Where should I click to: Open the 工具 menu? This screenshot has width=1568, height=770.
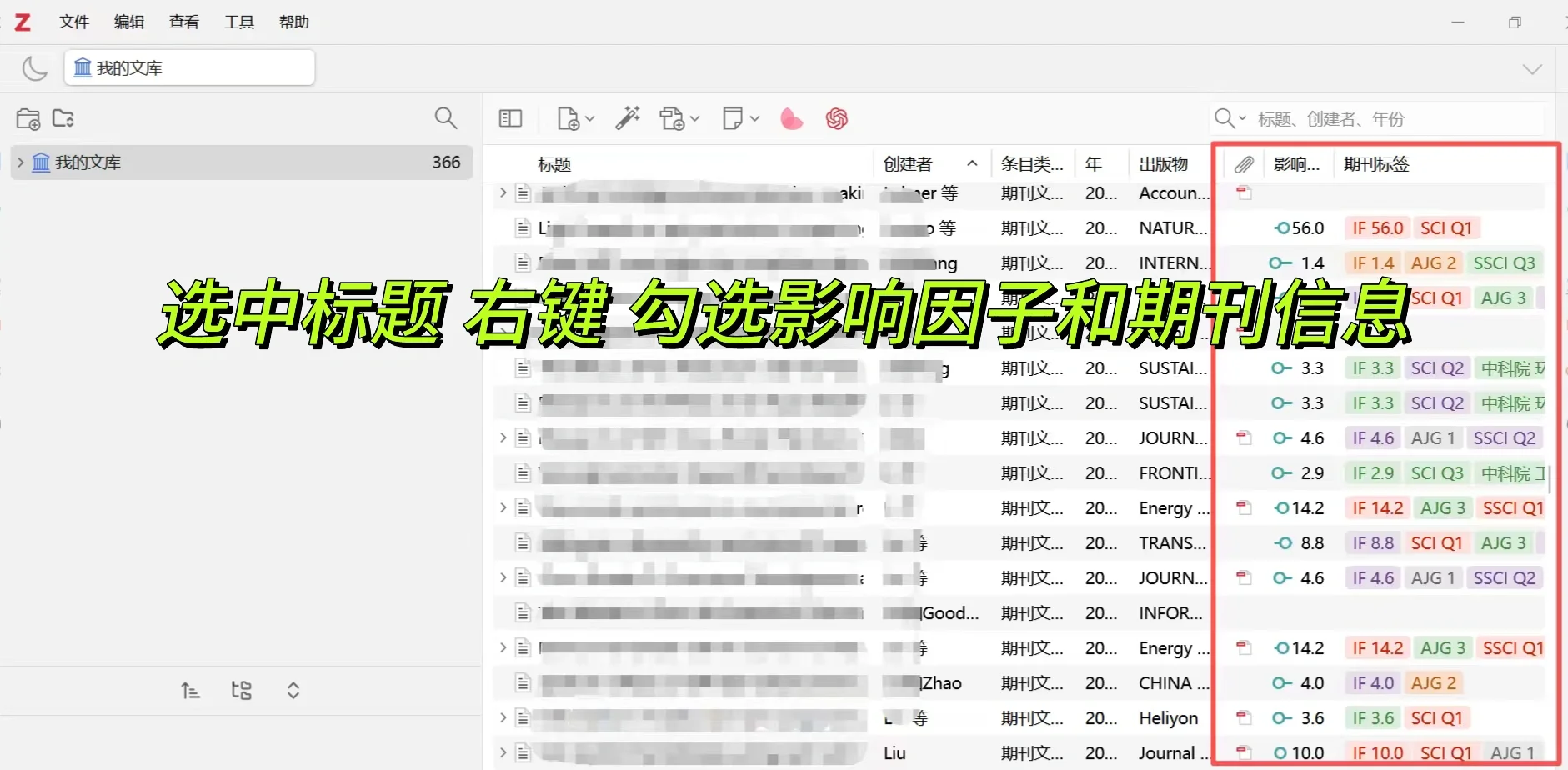click(x=238, y=22)
